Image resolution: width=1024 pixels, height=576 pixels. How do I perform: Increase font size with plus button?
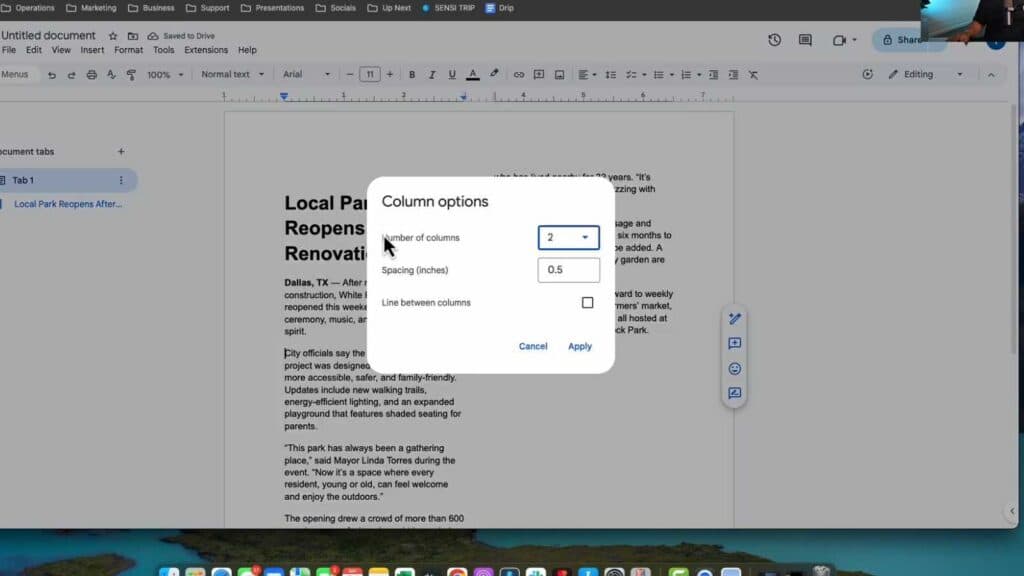pyautogui.click(x=390, y=74)
